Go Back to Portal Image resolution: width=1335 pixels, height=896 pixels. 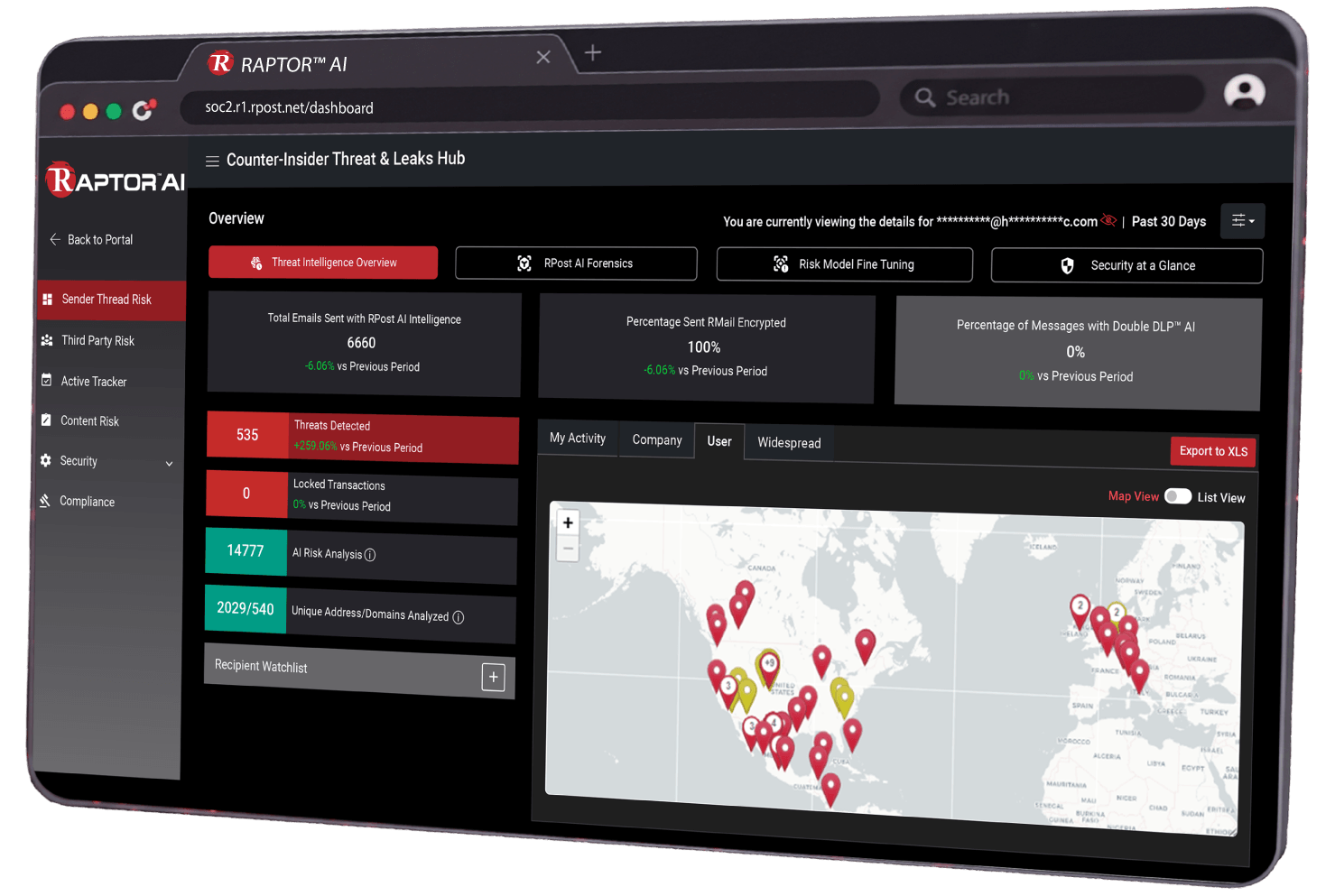click(91, 239)
